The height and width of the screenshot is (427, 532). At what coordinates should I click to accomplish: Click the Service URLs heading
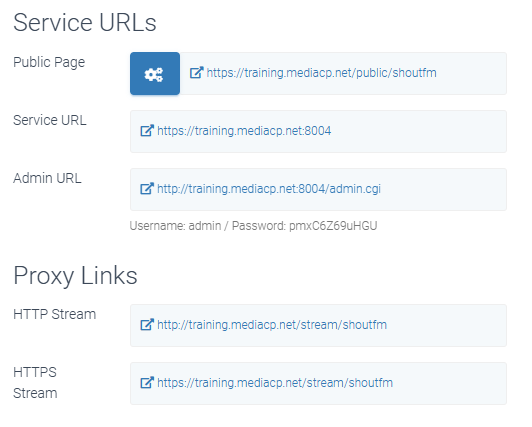pyautogui.click(x=85, y=23)
